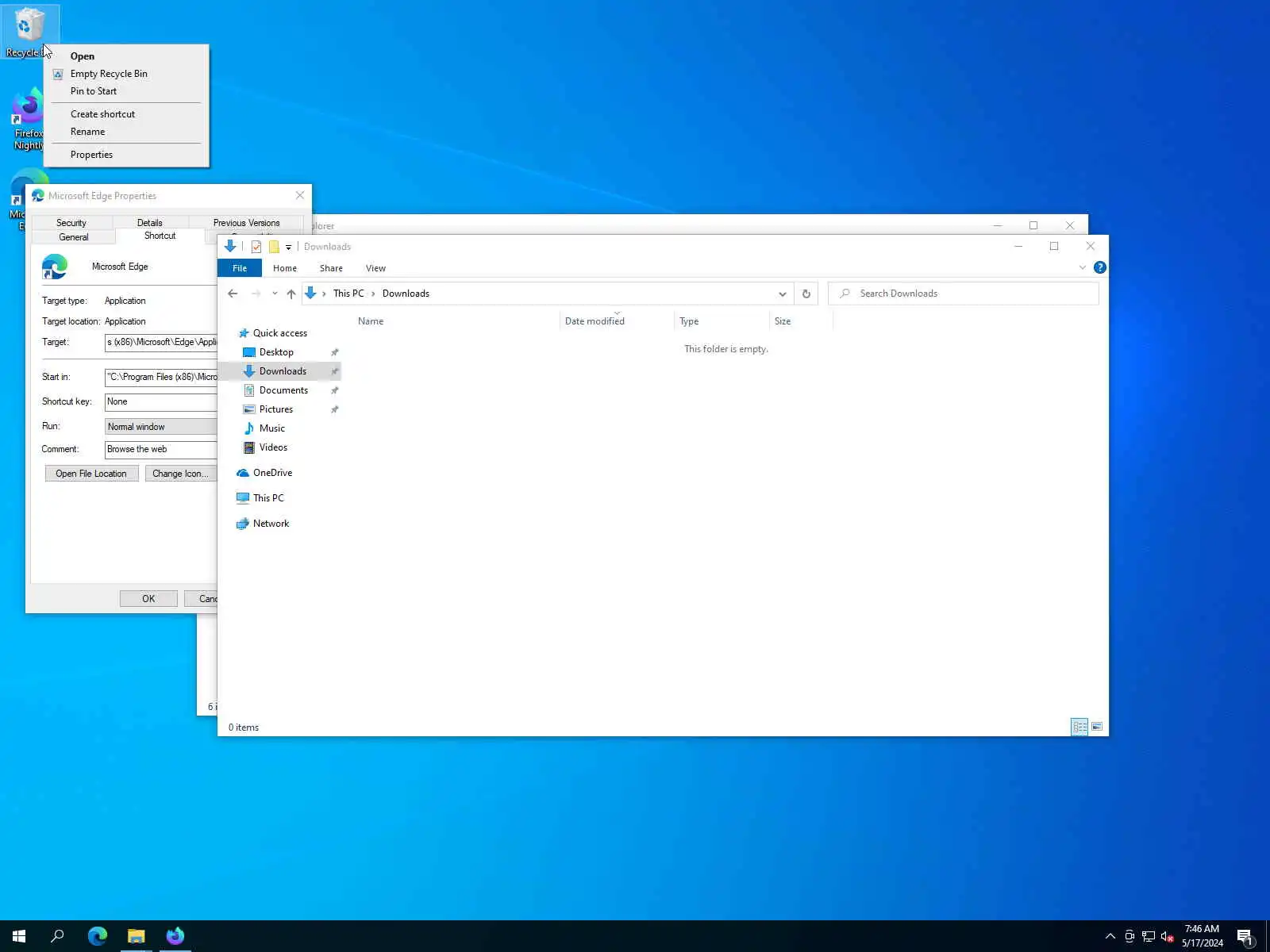Image resolution: width=1270 pixels, height=952 pixels.
Task: Launch Firefox Nightly from the taskbar
Action: click(175, 936)
